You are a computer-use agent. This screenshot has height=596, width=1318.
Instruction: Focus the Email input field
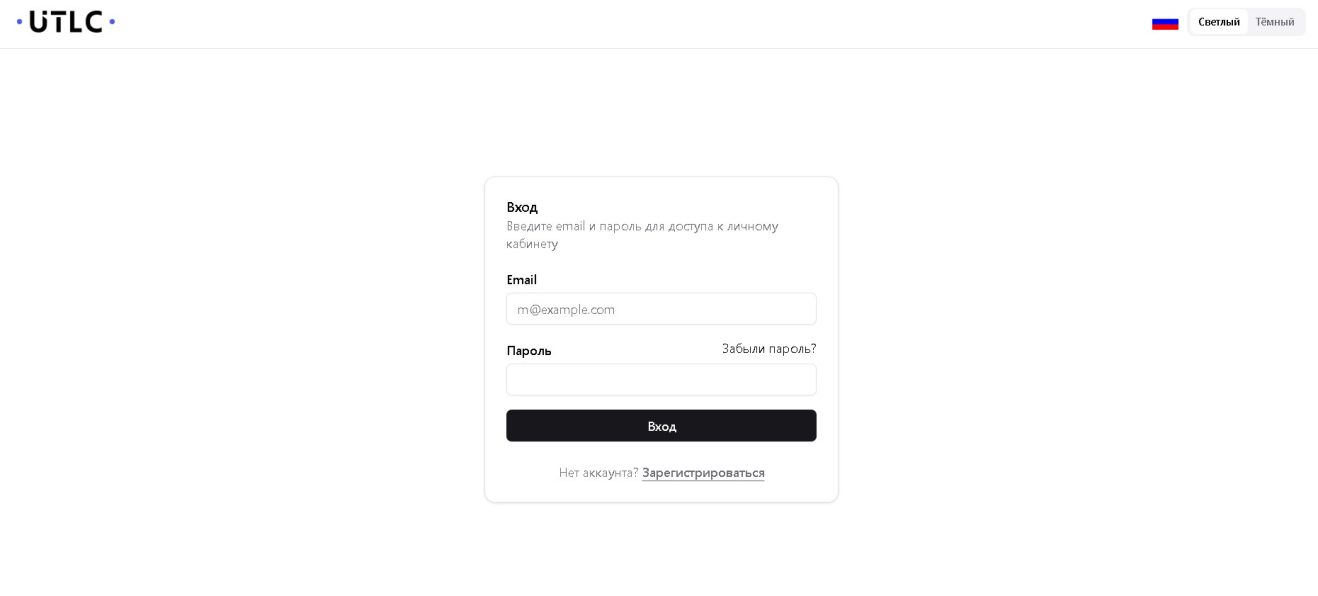[x=661, y=309]
